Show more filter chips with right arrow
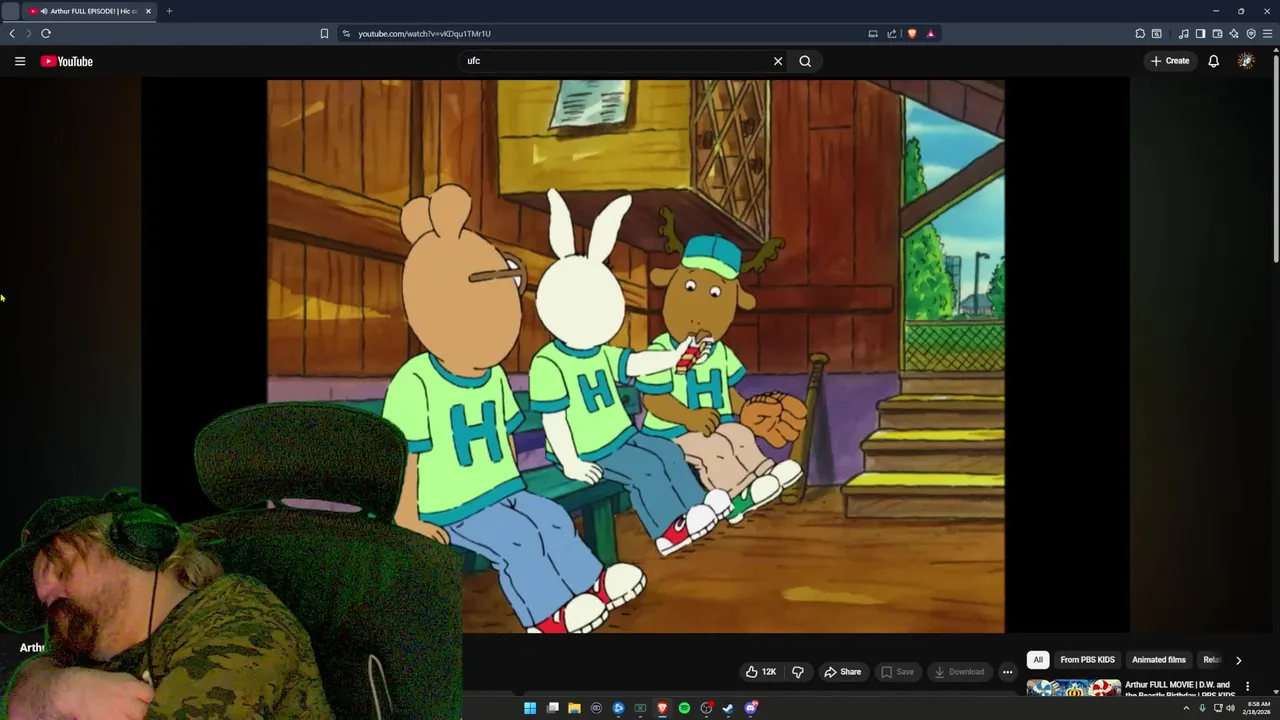This screenshot has width=1280, height=720. click(1238, 660)
